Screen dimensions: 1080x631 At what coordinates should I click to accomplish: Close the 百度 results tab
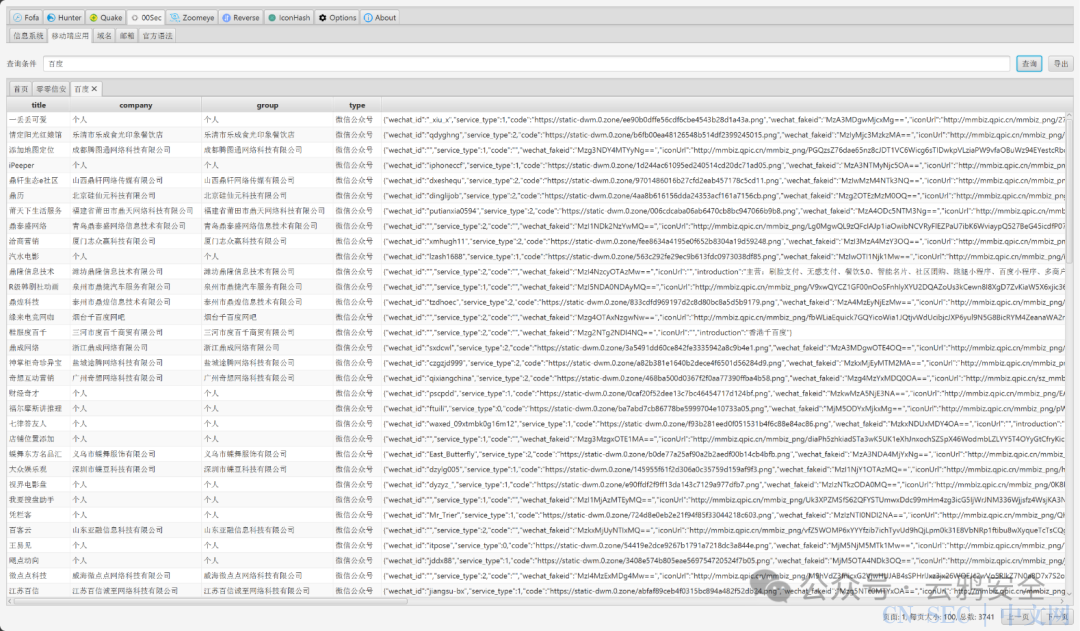(x=94, y=89)
